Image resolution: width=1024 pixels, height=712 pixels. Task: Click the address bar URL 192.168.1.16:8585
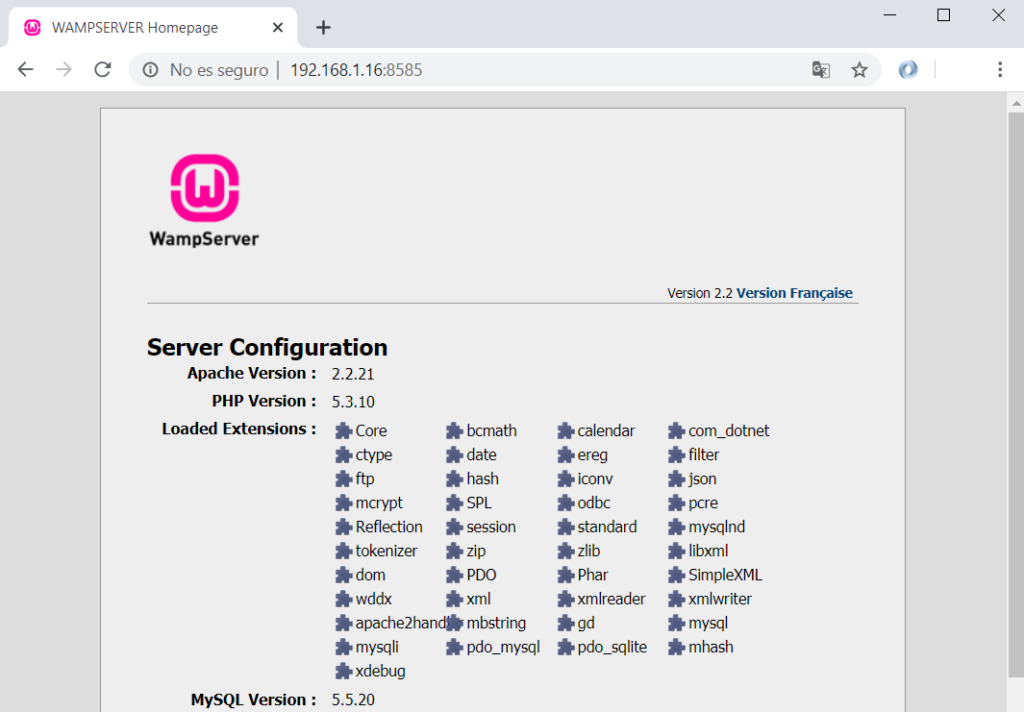[x=356, y=70]
